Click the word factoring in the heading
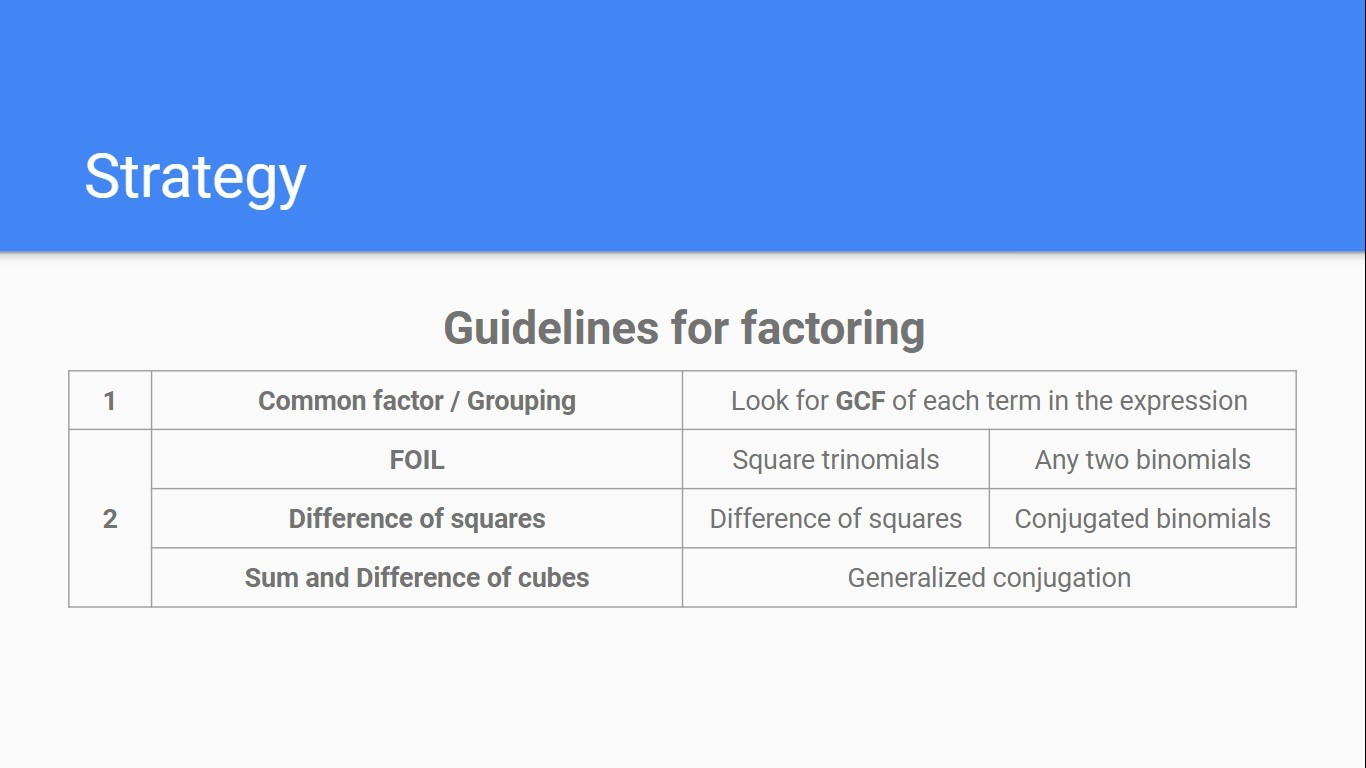 (x=832, y=328)
